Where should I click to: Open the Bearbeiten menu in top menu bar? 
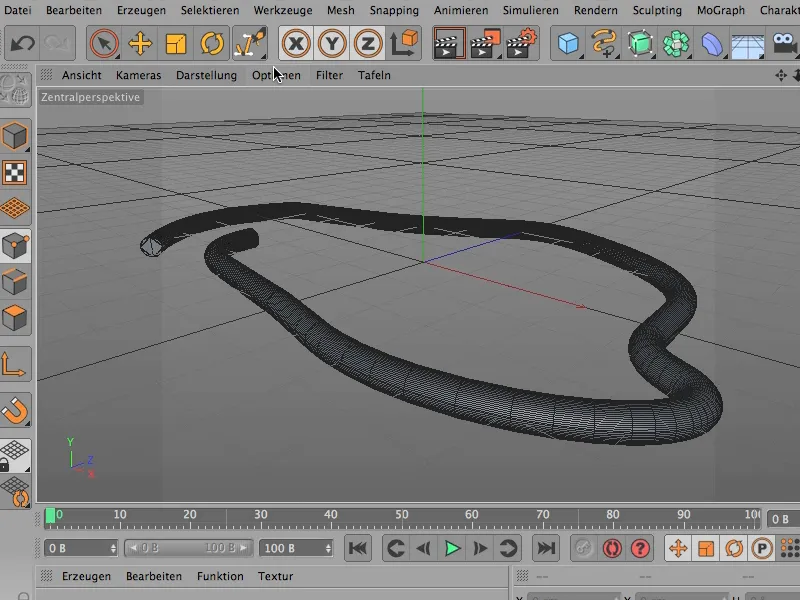(74, 10)
